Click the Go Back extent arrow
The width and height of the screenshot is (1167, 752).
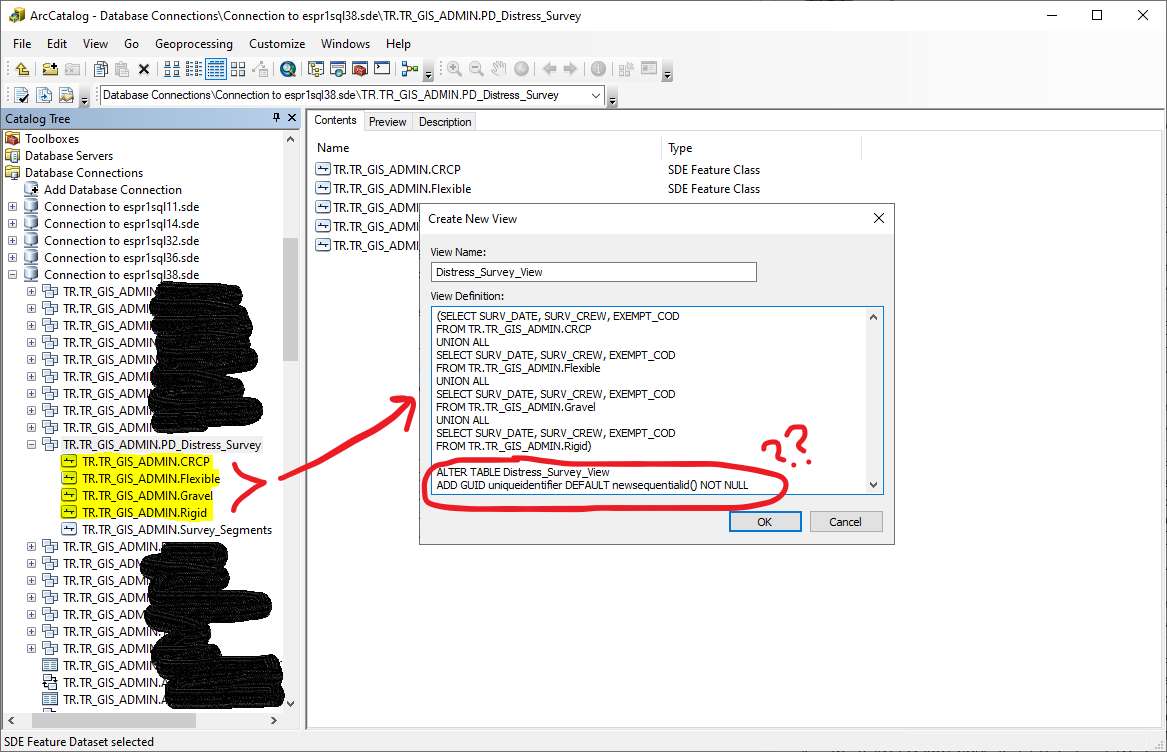(549, 69)
